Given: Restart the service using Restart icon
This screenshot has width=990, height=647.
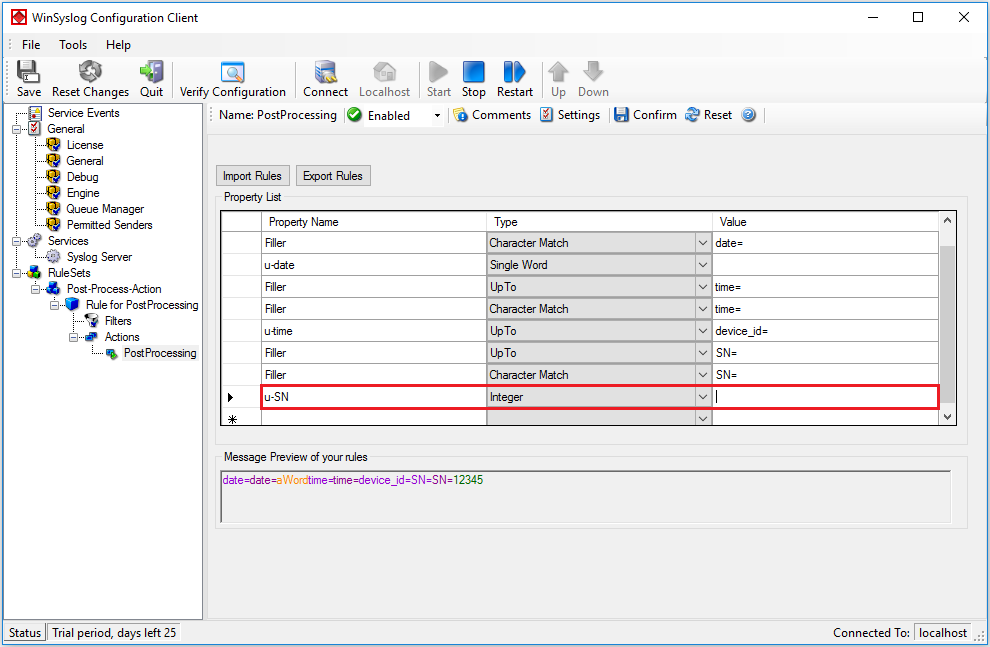Looking at the screenshot, I should coord(515,79).
